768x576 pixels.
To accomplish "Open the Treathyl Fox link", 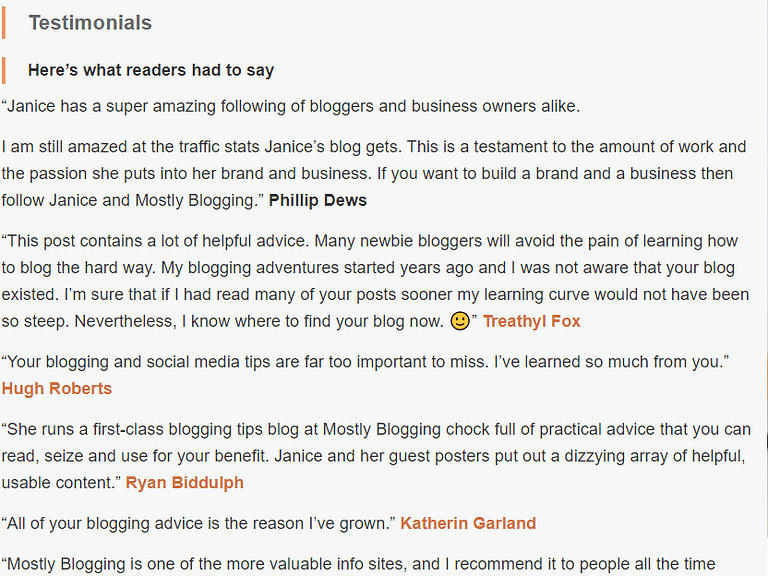I will tap(531, 321).
